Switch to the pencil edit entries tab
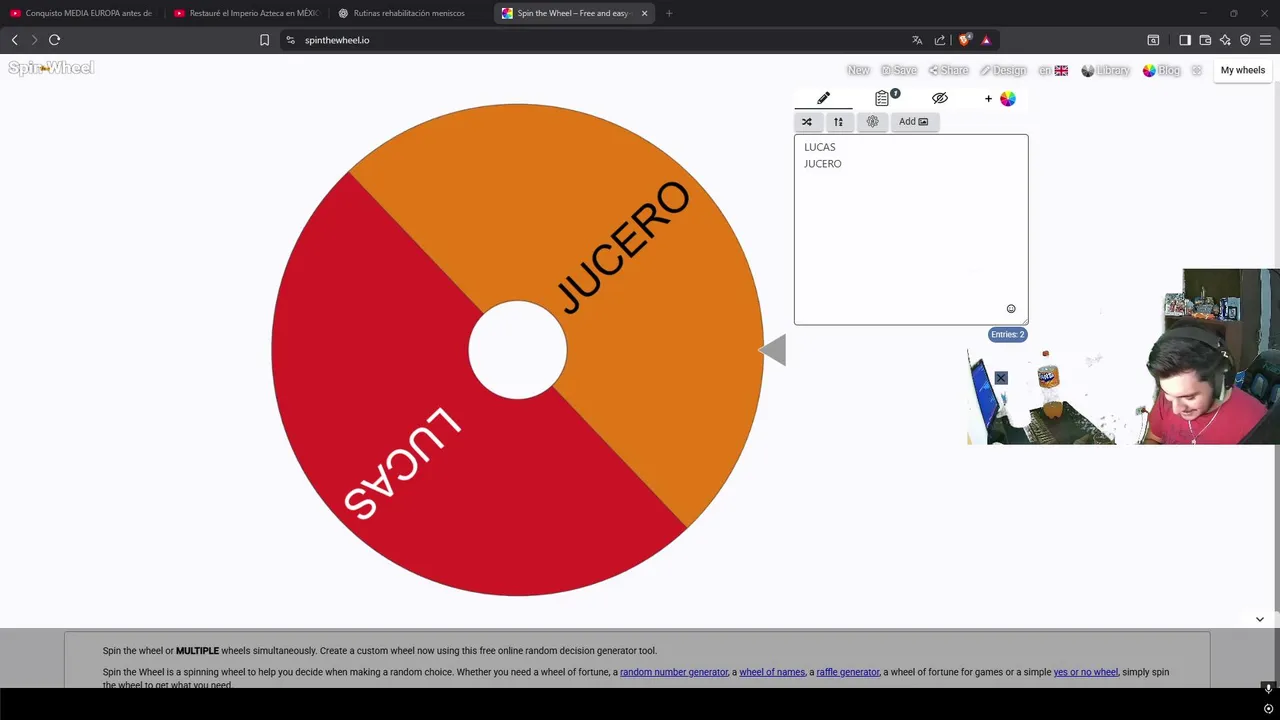Image resolution: width=1280 pixels, height=720 pixels. tap(823, 98)
